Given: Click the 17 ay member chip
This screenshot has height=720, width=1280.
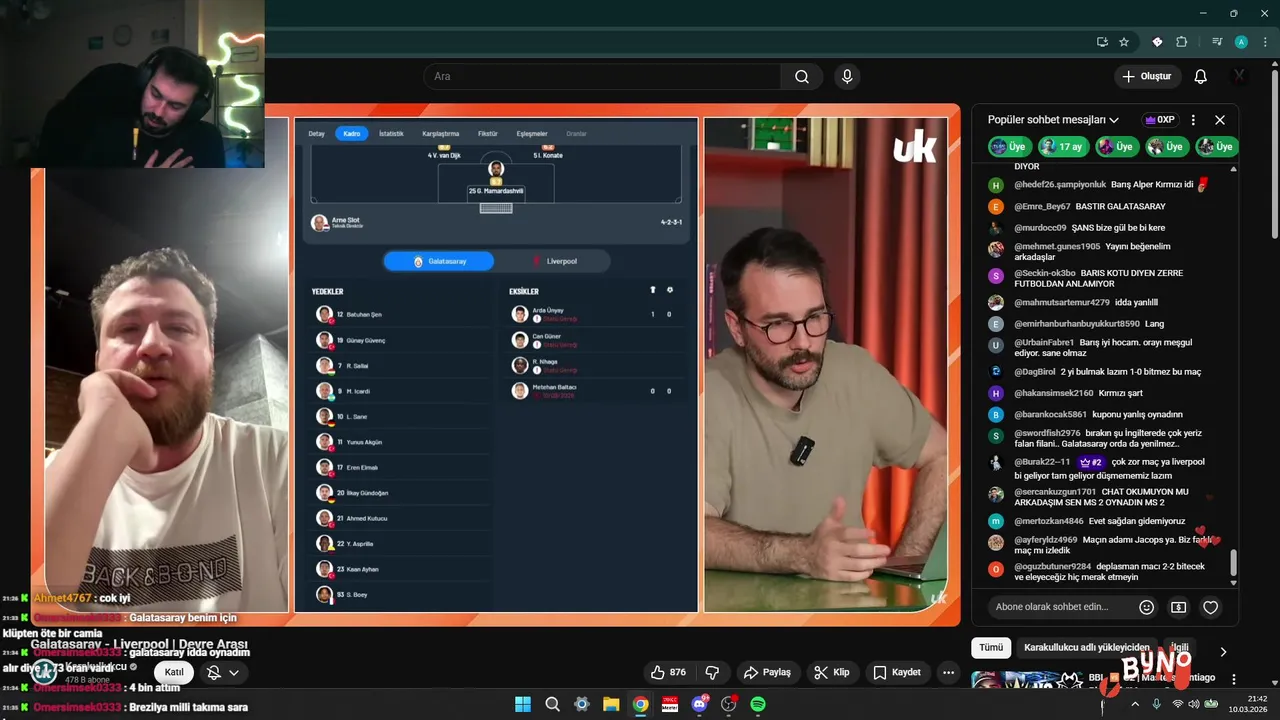Looking at the screenshot, I should pyautogui.click(x=1063, y=146).
